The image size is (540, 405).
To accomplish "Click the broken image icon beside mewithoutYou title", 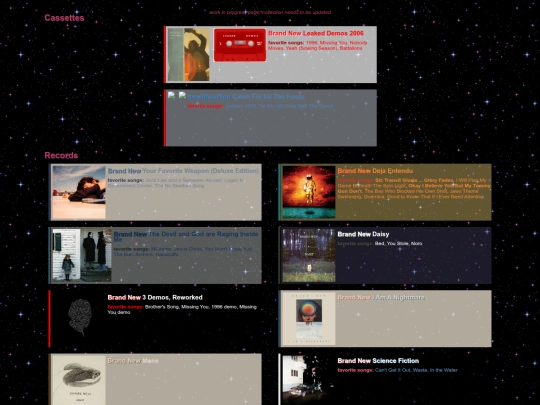I will point(183,96).
